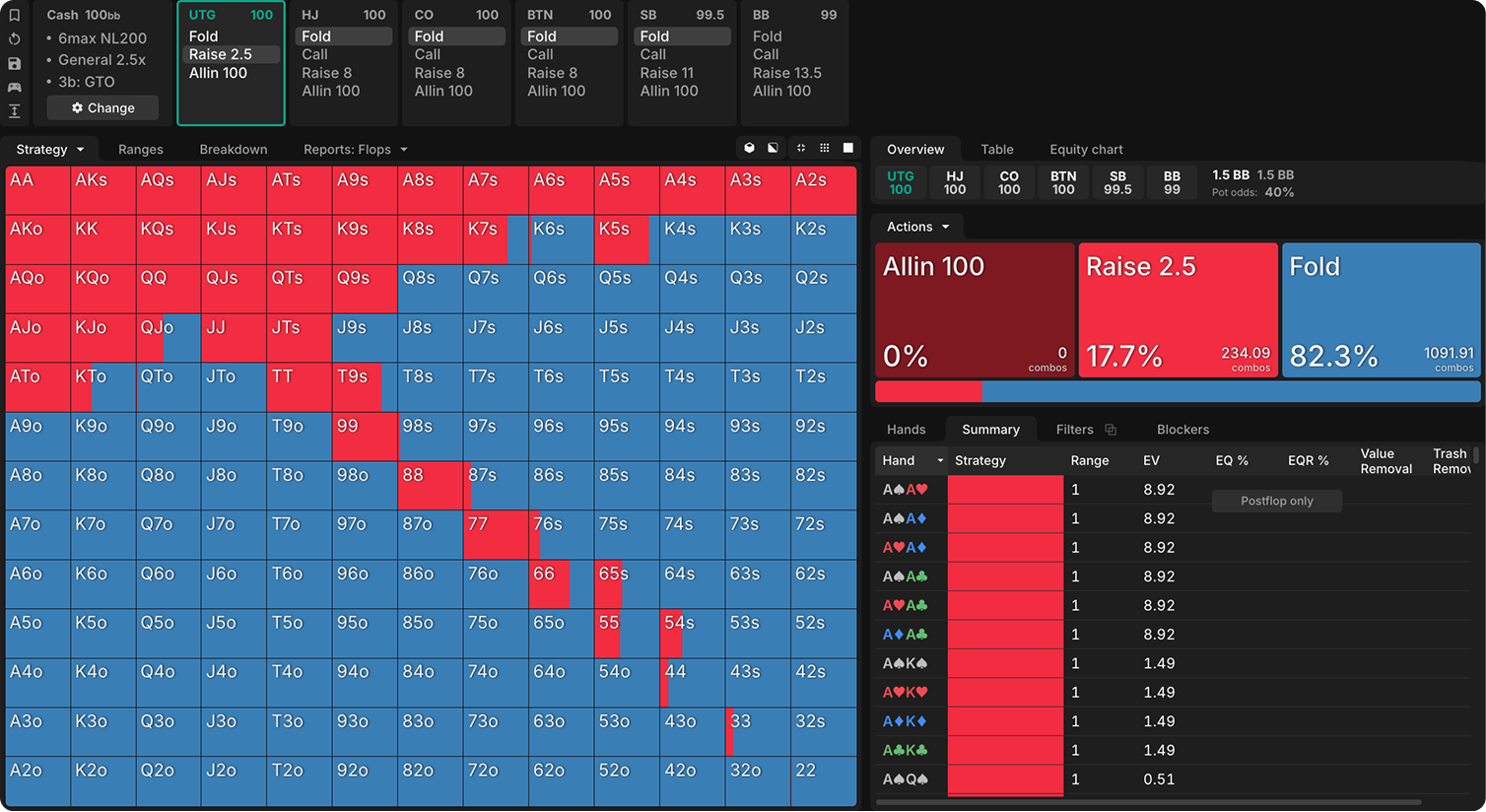The width and height of the screenshot is (1486, 812).
Task: Click the floppy disk save icon
Action: [14, 64]
